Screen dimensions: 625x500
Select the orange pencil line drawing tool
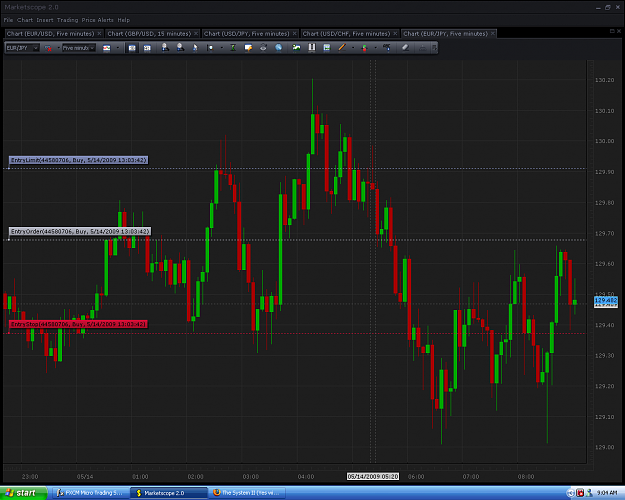[x=342, y=48]
